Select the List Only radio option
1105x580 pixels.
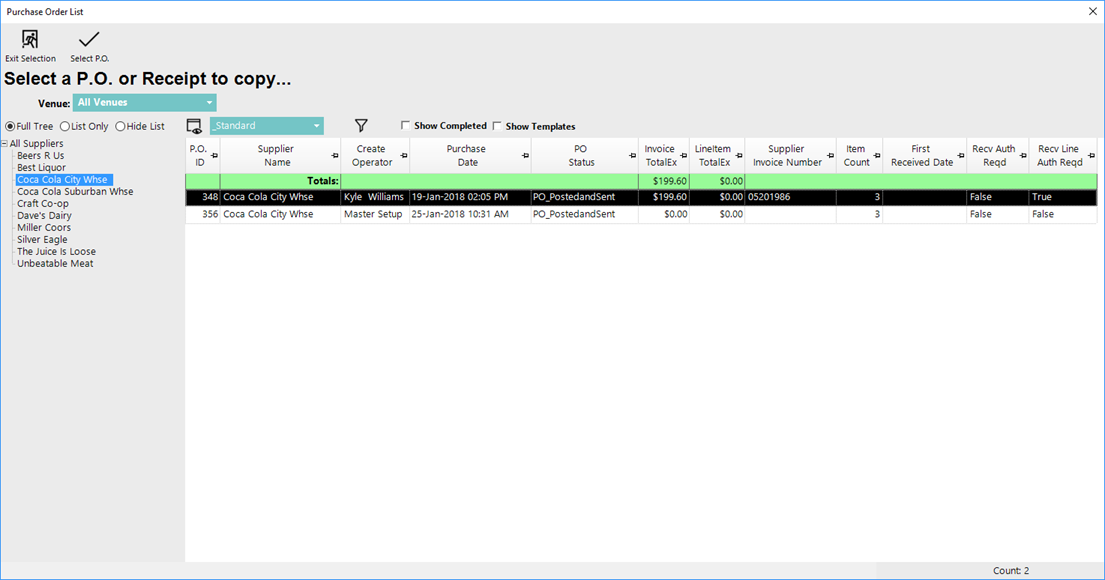tap(65, 127)
